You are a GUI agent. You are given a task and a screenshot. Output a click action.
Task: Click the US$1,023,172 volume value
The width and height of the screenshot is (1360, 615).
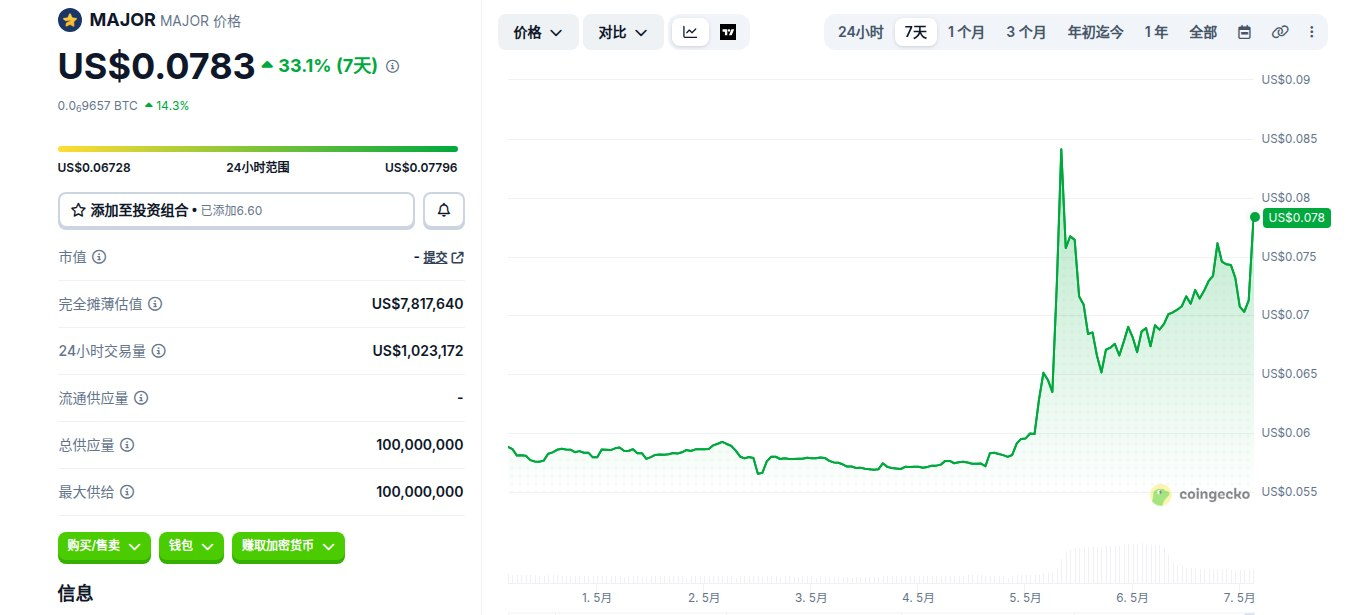418,351
